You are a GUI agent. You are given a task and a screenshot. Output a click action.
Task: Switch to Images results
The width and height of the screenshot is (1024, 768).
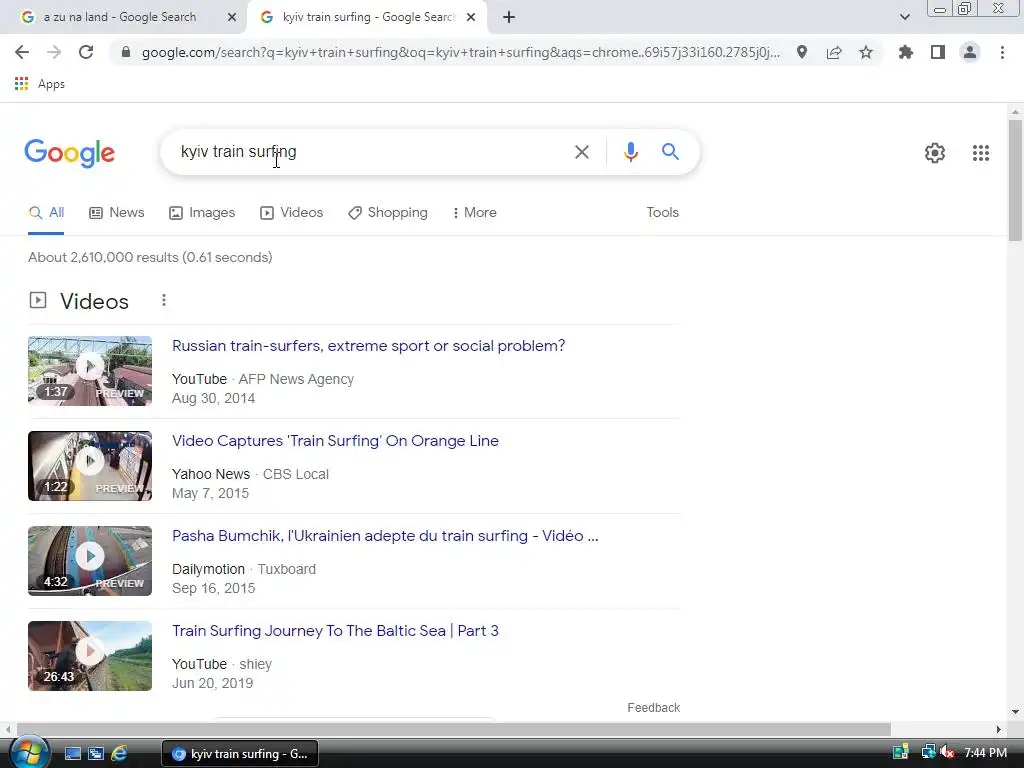[x=202, y=213]
